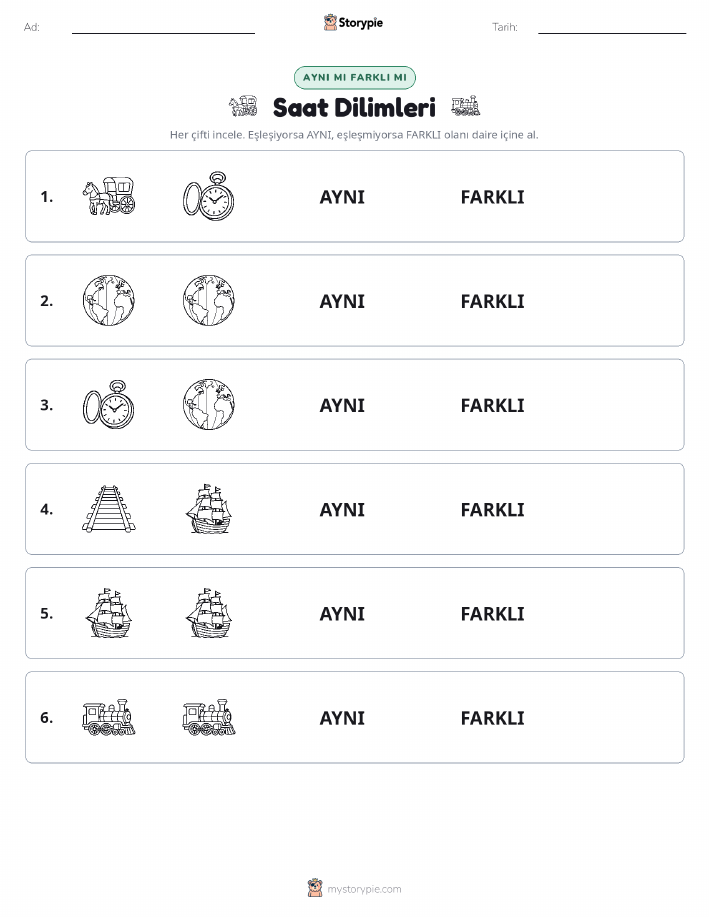Click the Ad name line field
709x917 pixels.
click(x=163, y=27)
